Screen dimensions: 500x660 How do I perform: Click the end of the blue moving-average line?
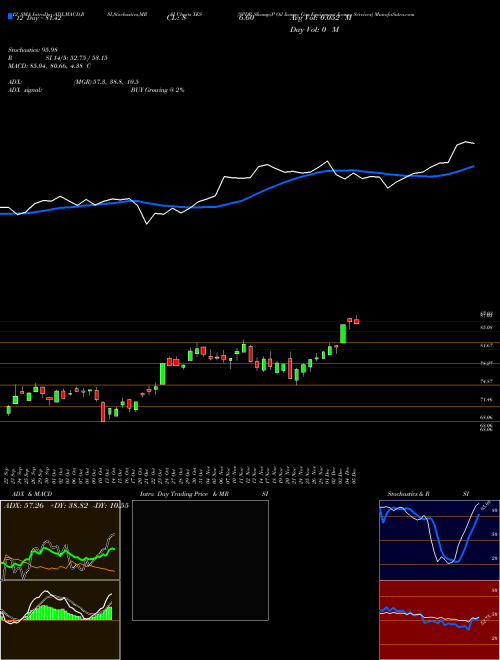pyautogui.click(x=474, y=166)
